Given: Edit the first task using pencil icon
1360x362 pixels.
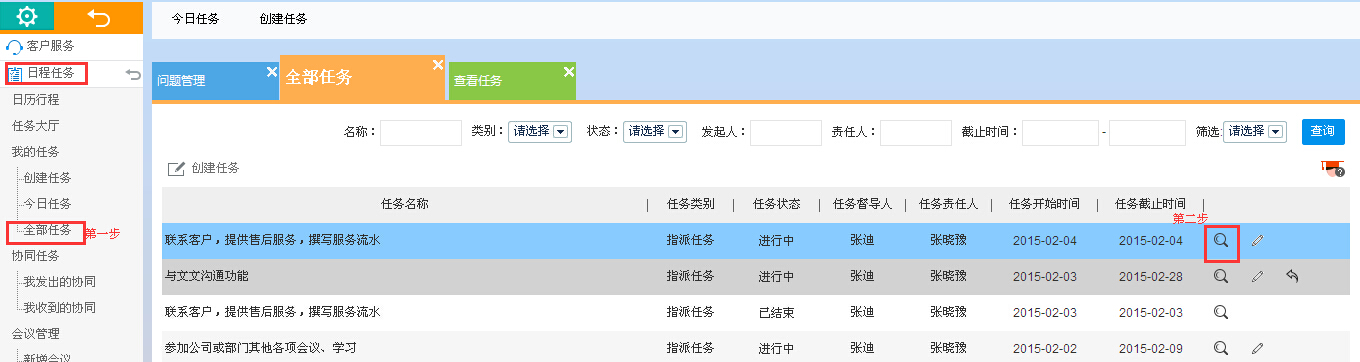Looking at the screenshot, I should [1257, 240].
